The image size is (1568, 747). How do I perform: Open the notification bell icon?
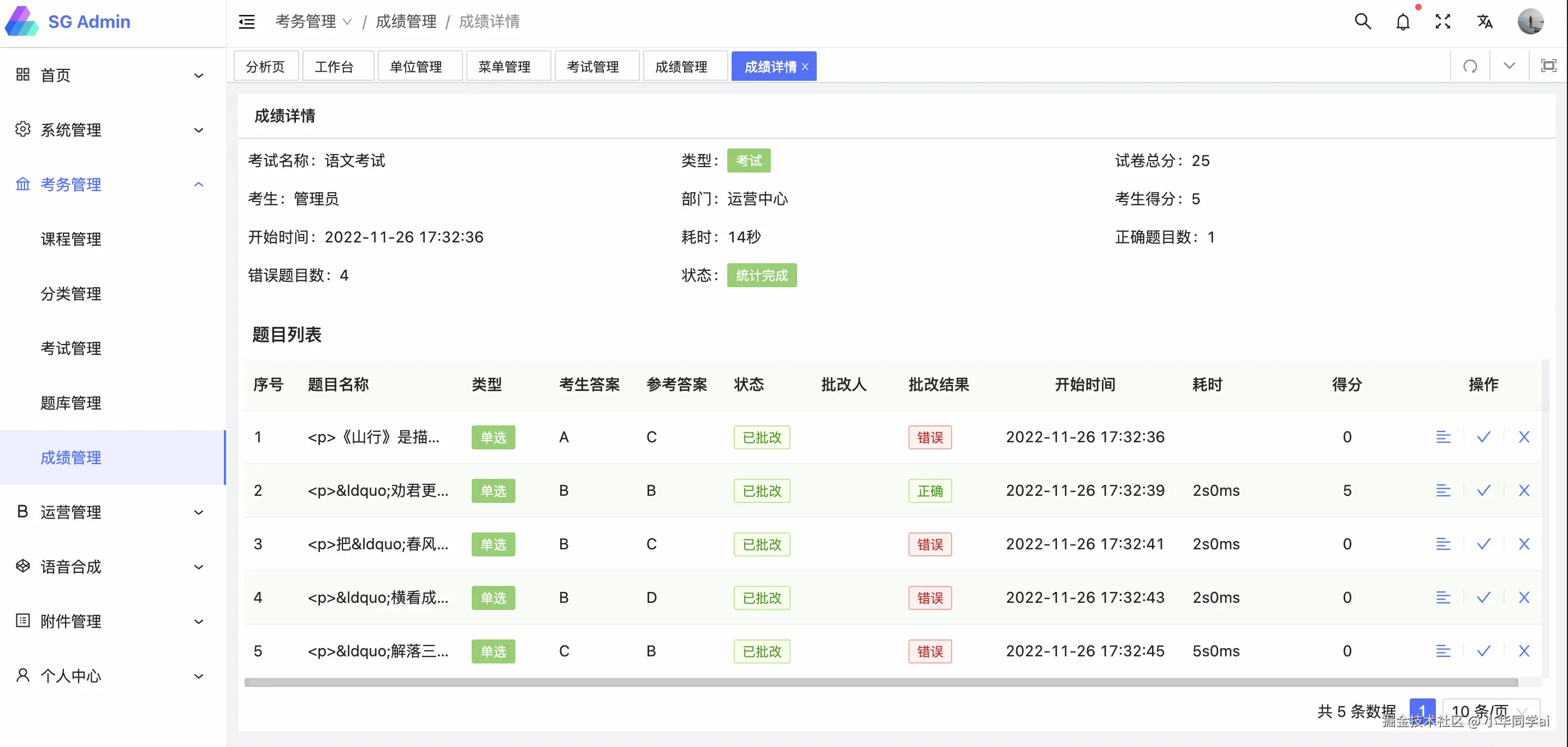[1403, 22]
